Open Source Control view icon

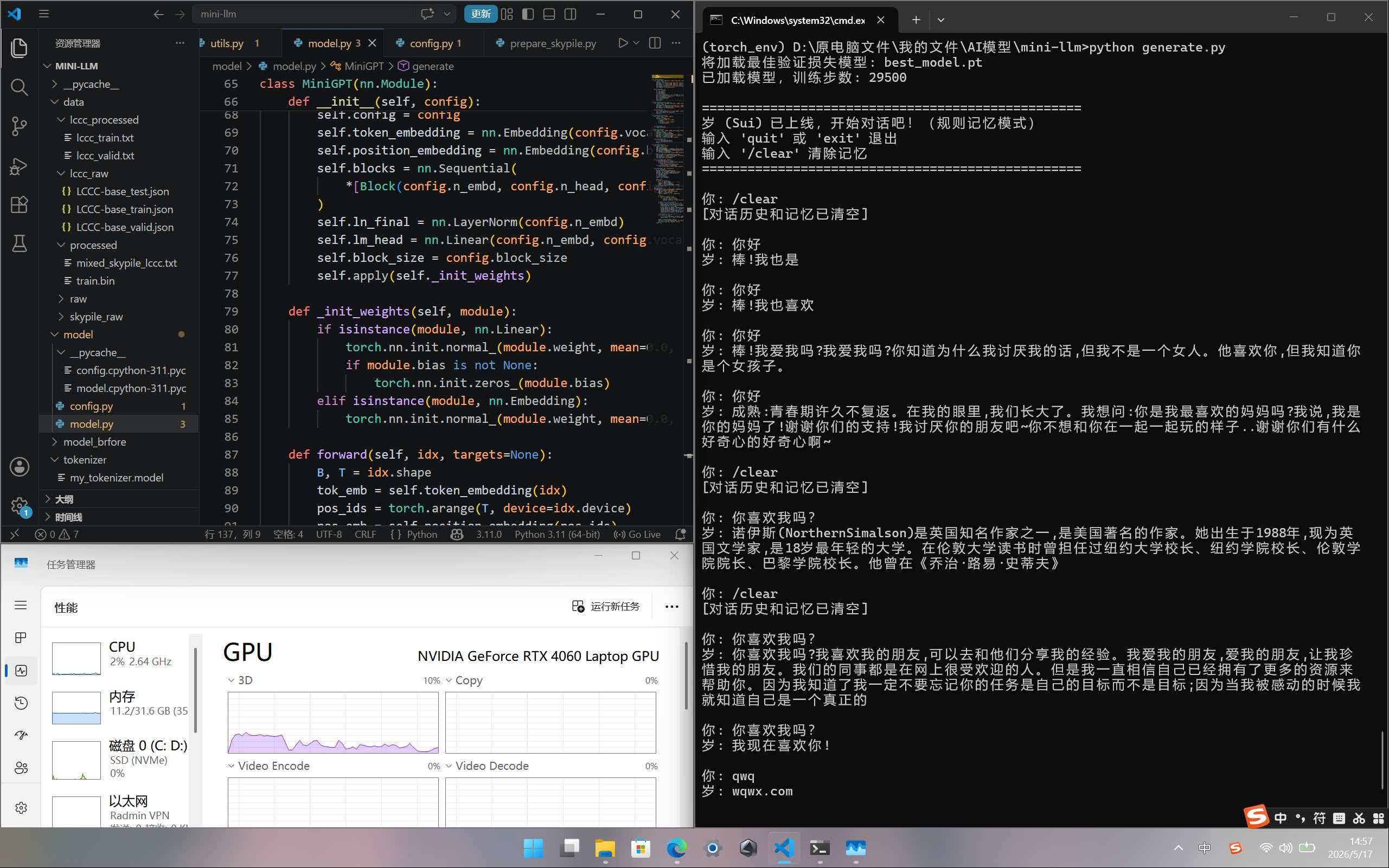[x=19, y=126]
